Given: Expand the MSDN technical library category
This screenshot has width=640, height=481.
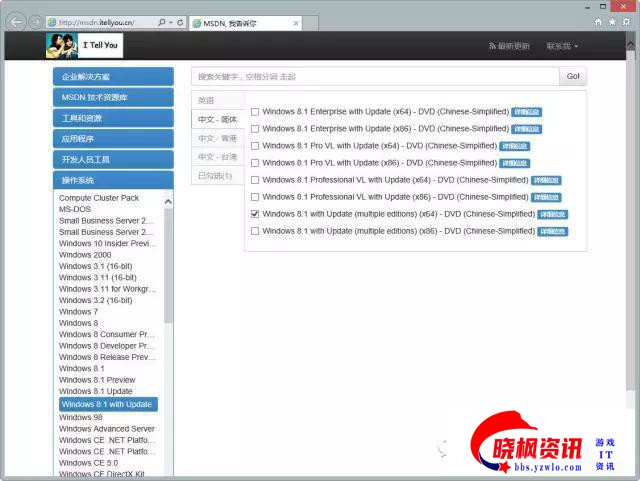Looking at the screenshot, I should point(113,97).
